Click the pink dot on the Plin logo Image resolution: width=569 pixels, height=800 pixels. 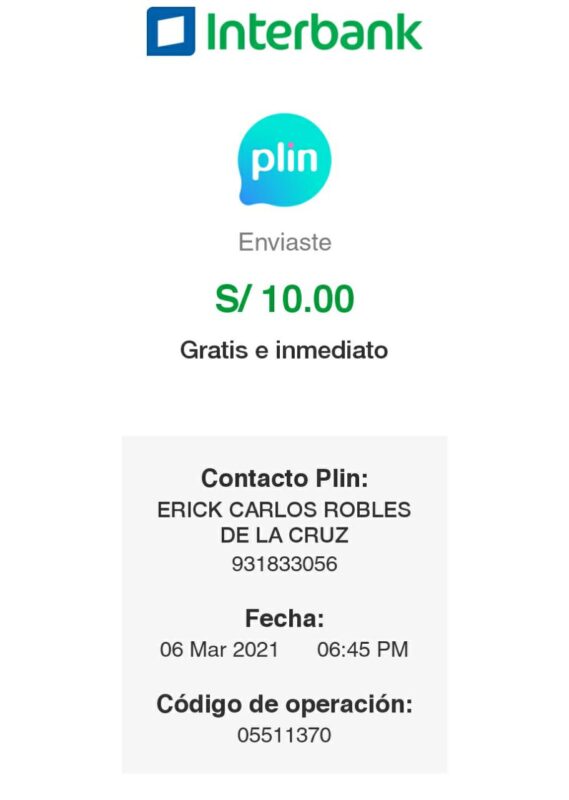[x=291, y=146]
